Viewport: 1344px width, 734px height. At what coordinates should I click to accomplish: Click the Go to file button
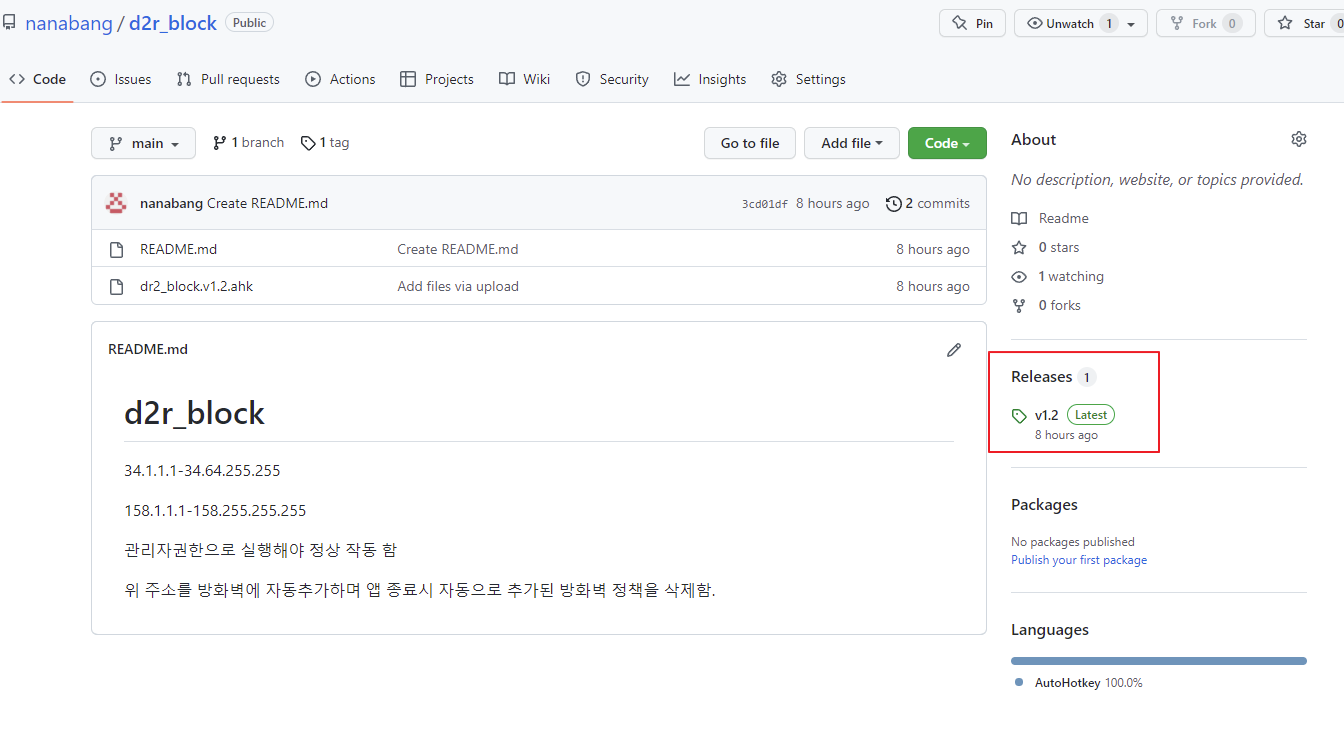tap(750, 143)
